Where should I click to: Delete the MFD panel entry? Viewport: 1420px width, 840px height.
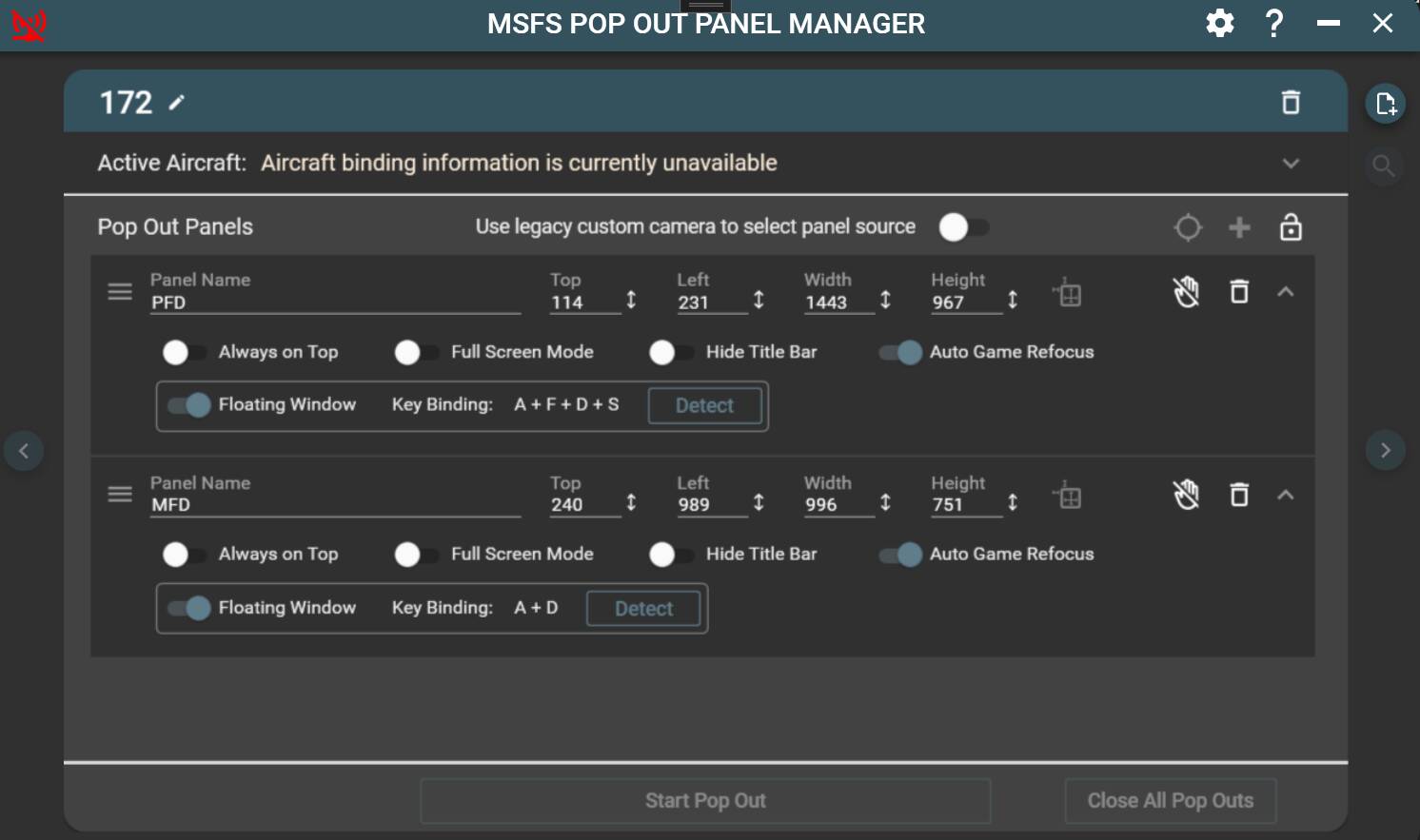1239,495
